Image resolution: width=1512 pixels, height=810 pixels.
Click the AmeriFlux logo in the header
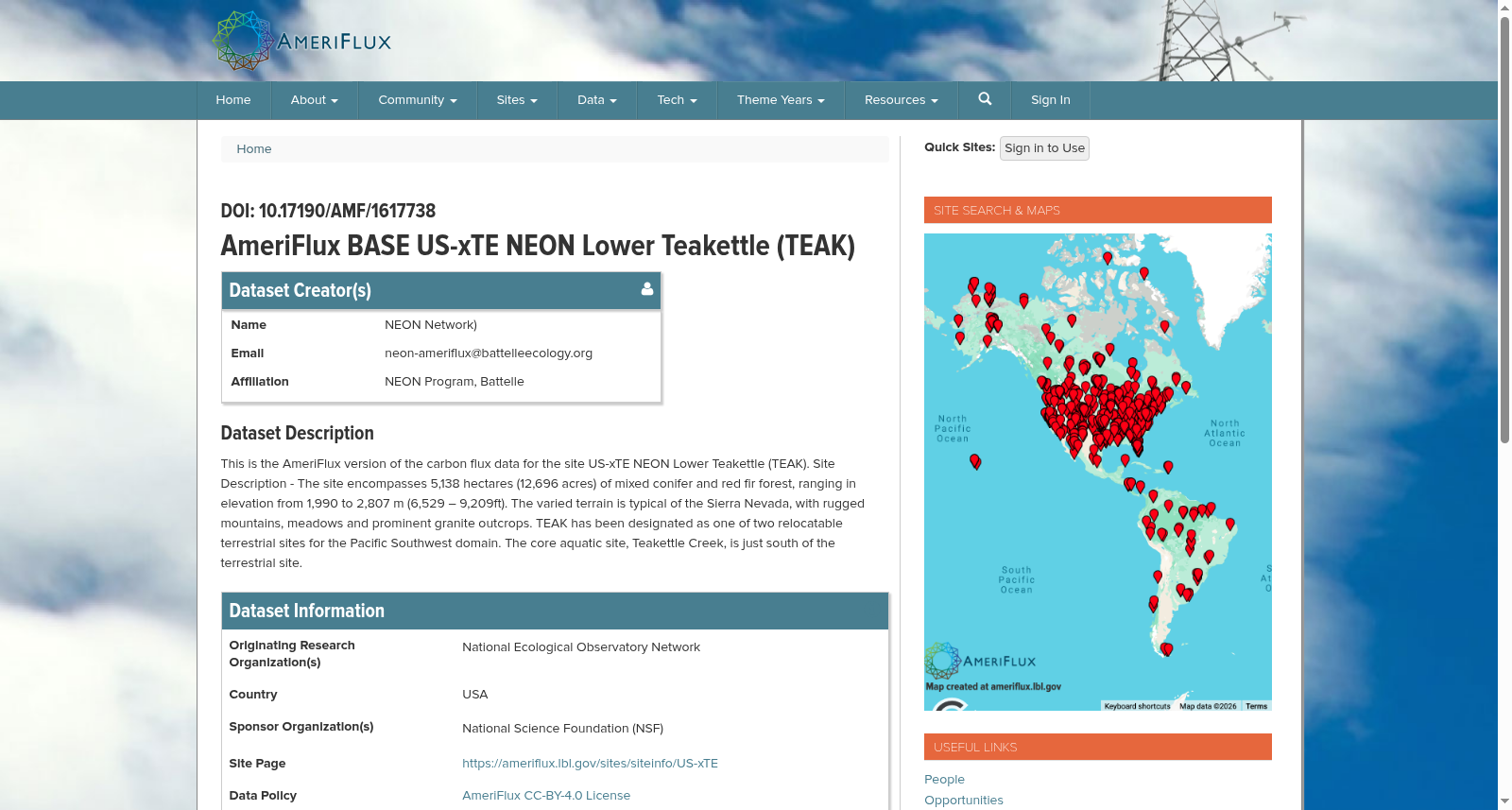(x=301, y=41)
